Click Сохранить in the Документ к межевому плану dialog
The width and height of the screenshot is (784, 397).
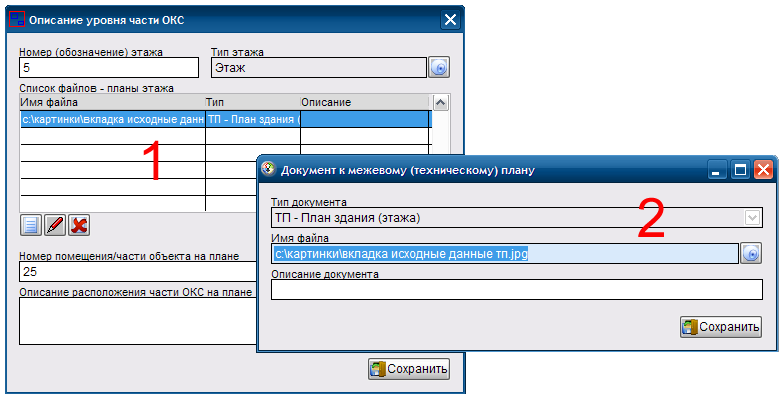click(721, 327)
